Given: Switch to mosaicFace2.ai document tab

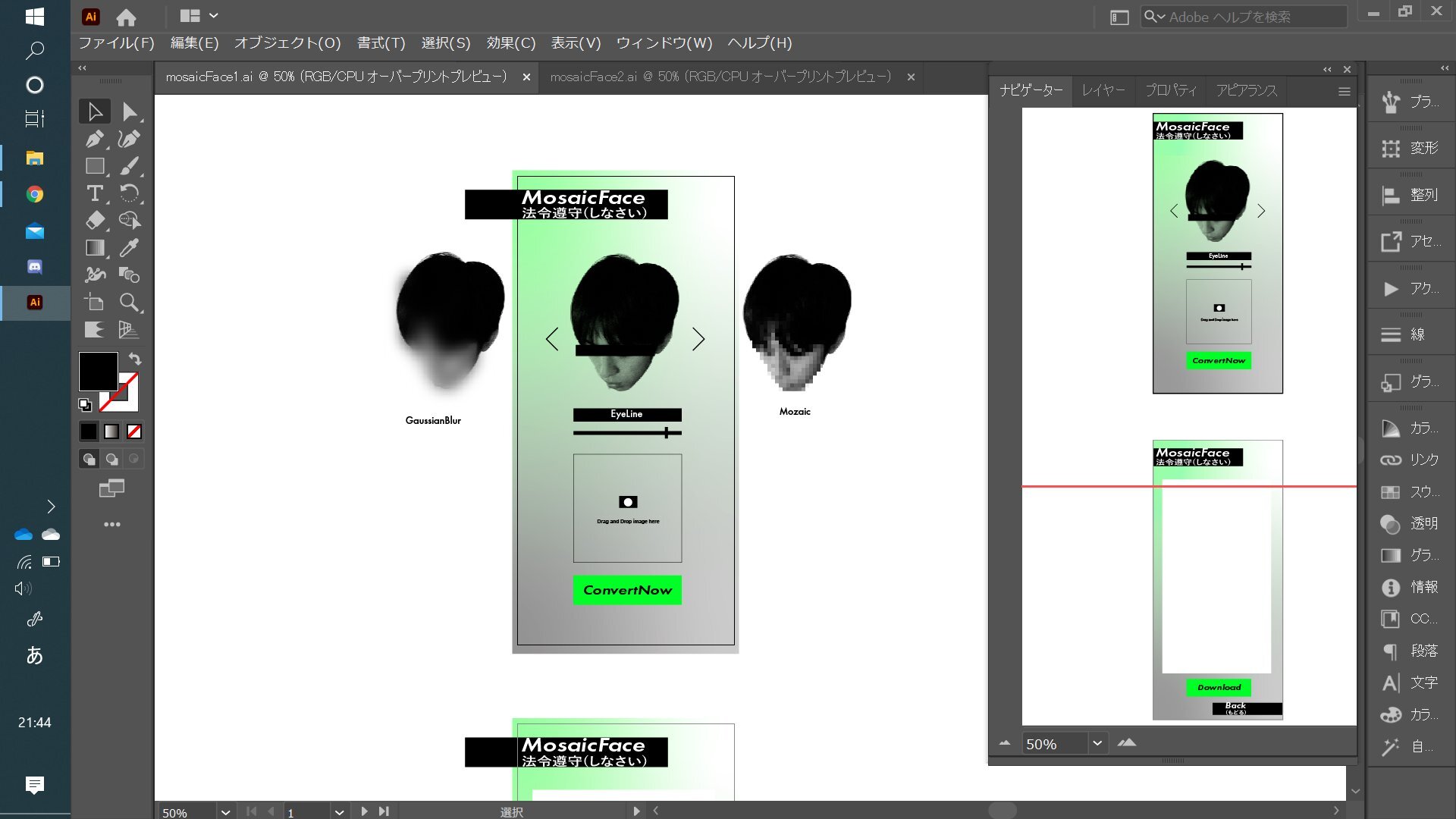Looking at the screenshot, I should tap(720, 77).
